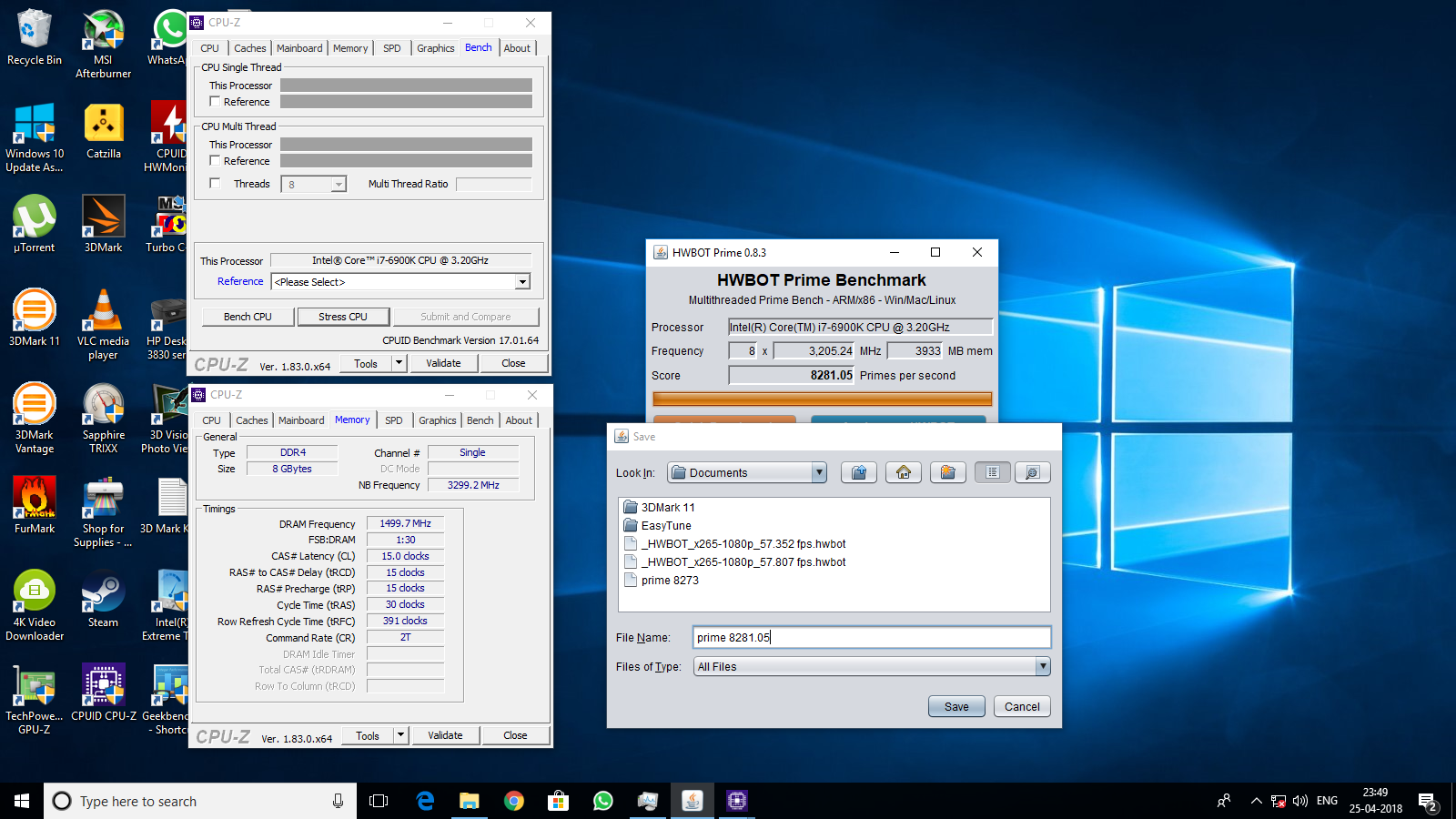1456x819 pixels.
Task: Click Up One Level icon in Save dialog
Action: click(858, 472)
